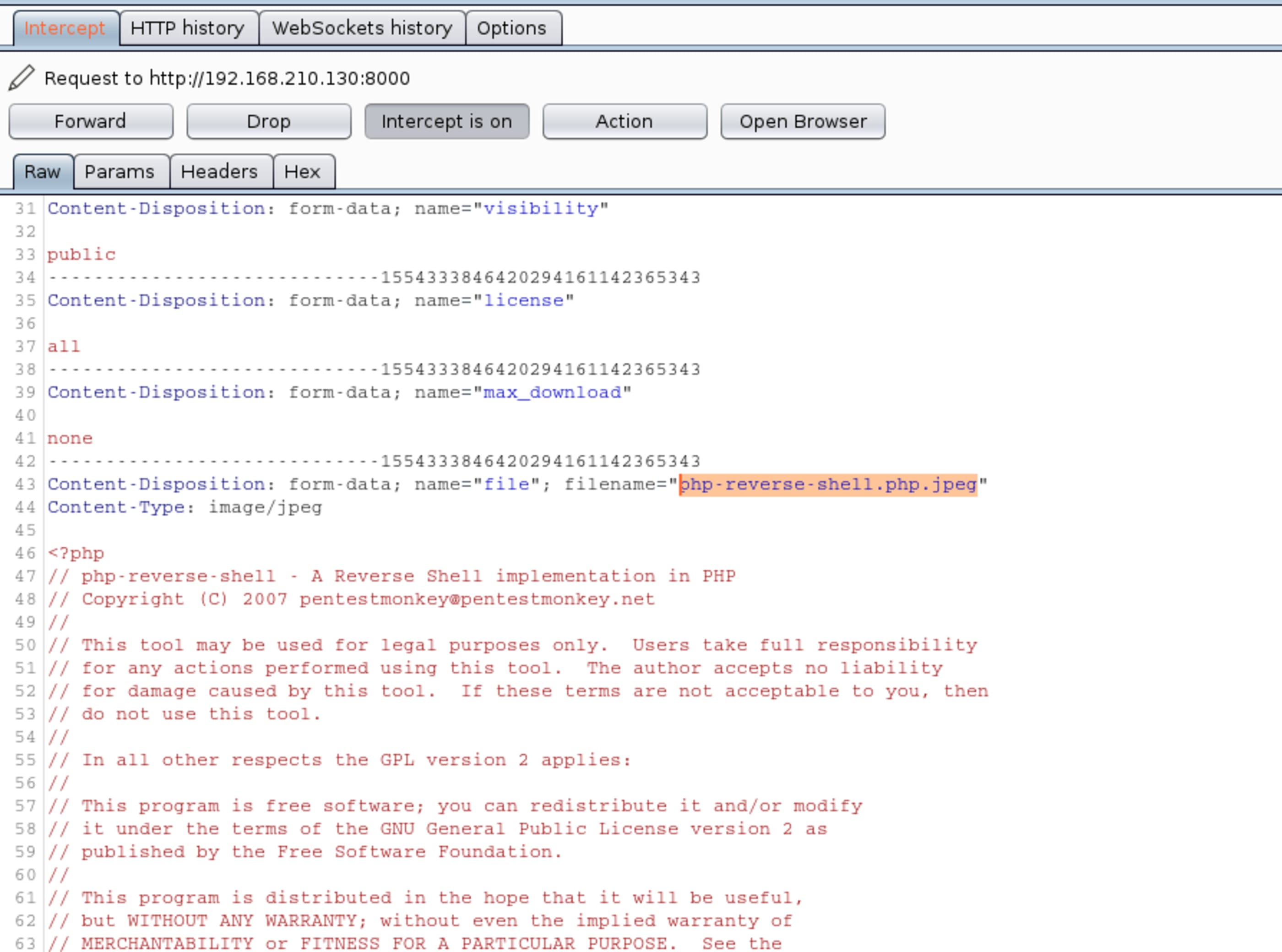This screenshot has width=1282, height=952.
Task: Click the image/jpeg Content-Type value
Action: (x=265, y=507)
